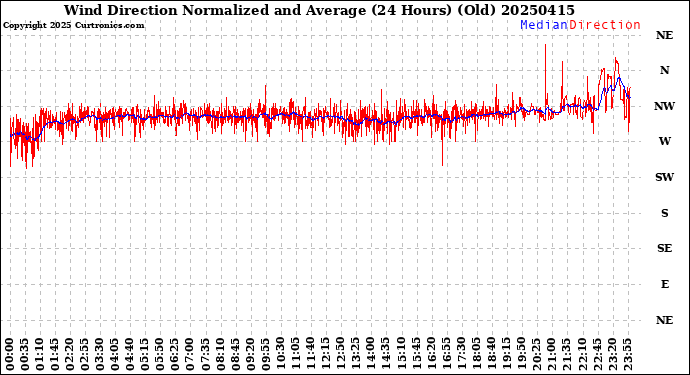Click the chart title text
Image resolution: width=690 pixels, height=375 pixels.
pos(319,10)
